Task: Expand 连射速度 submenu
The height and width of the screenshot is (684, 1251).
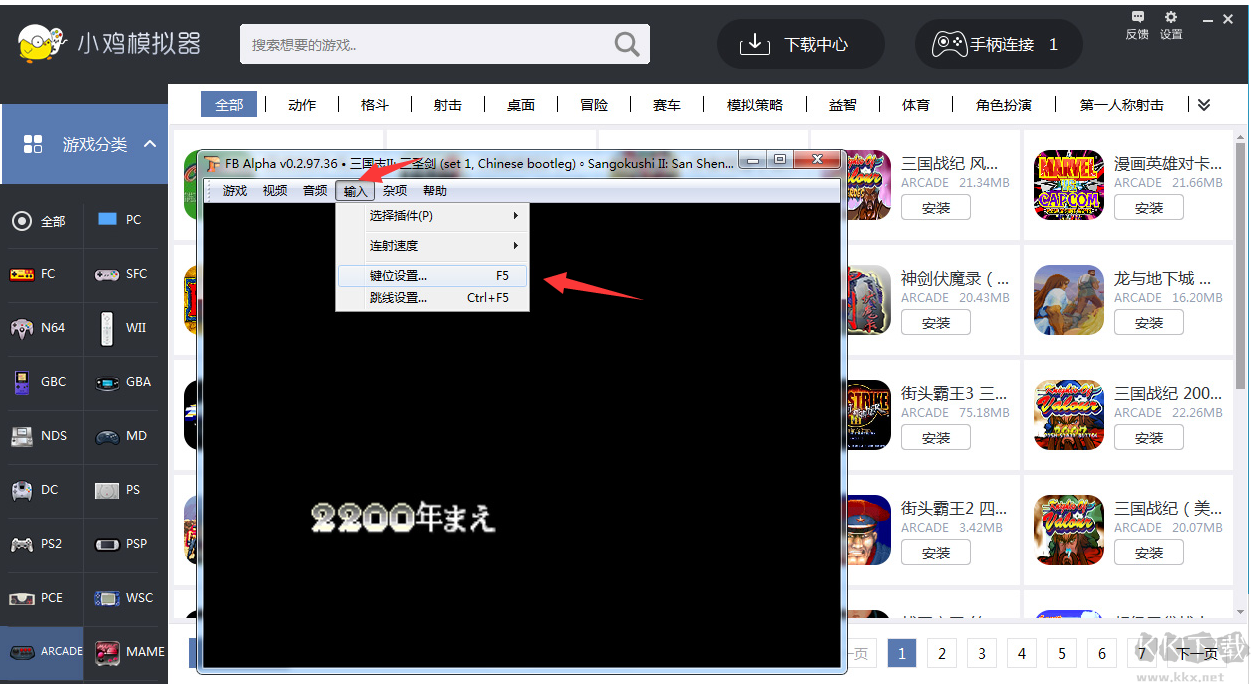Action: (432, 246)
